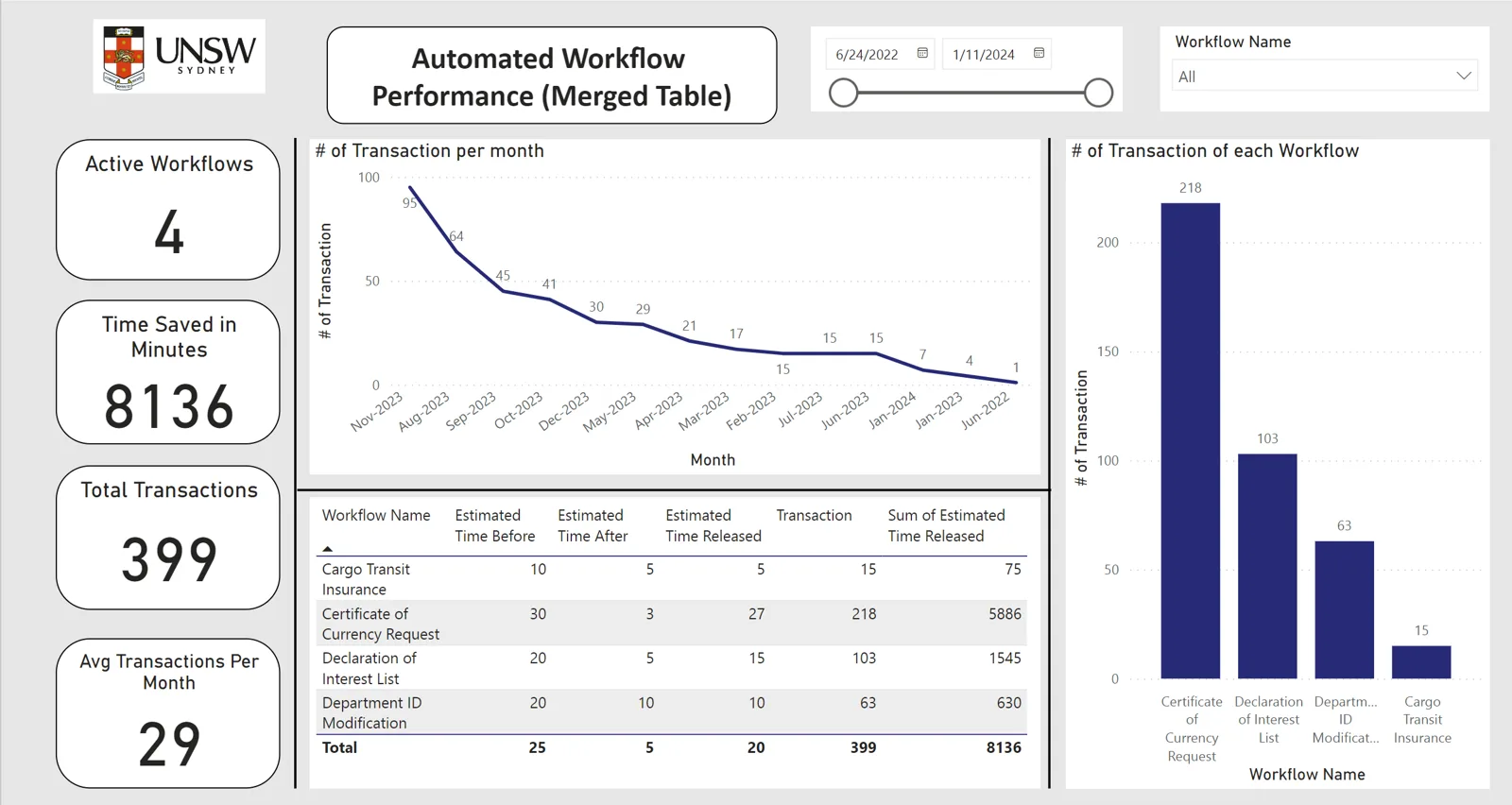Screen dimensions: 1512x805
Task: Click the 8136 total in the table
Action: tap(1004, 747)
